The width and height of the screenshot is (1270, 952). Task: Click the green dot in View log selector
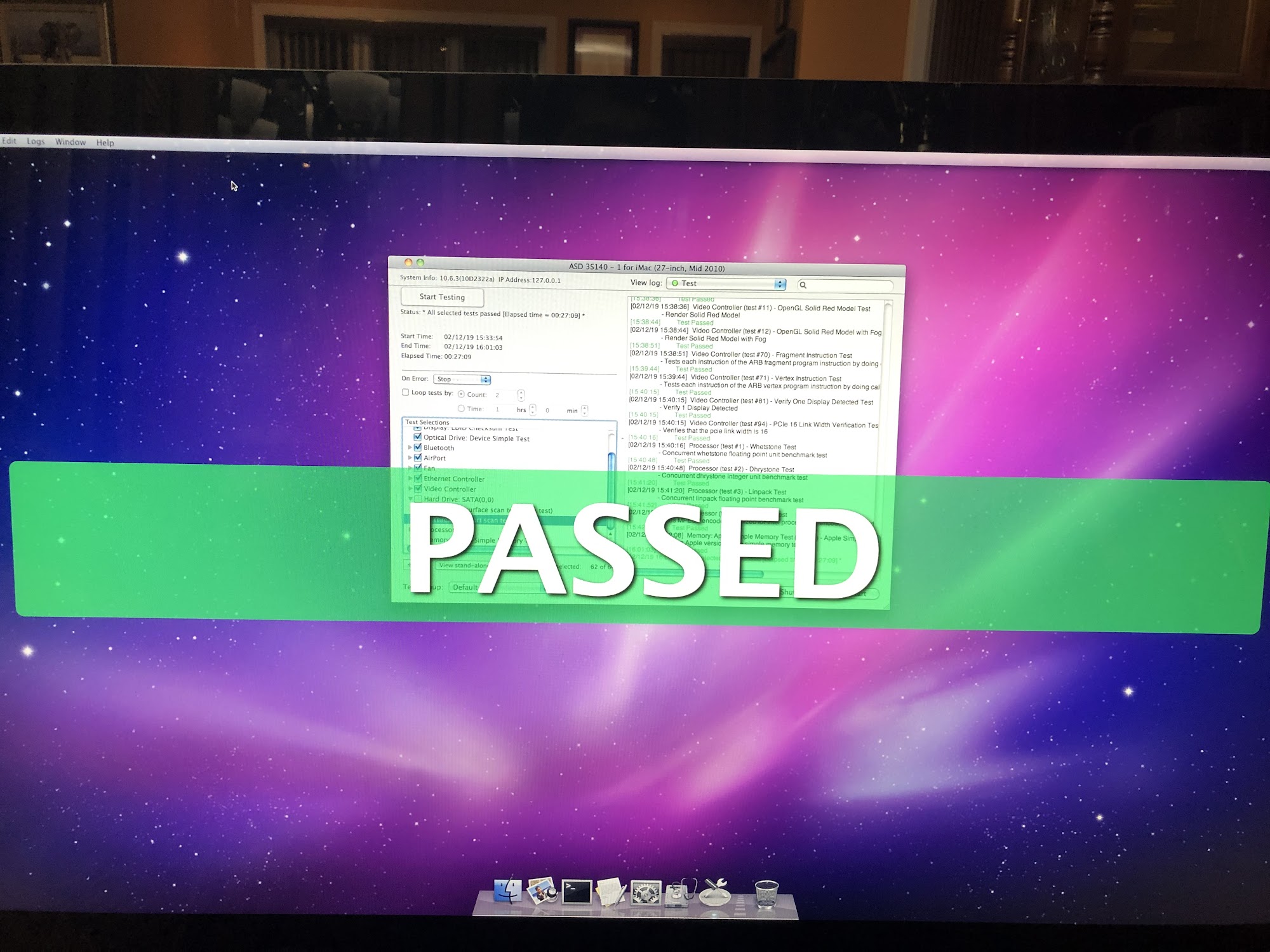pos(675,283)
